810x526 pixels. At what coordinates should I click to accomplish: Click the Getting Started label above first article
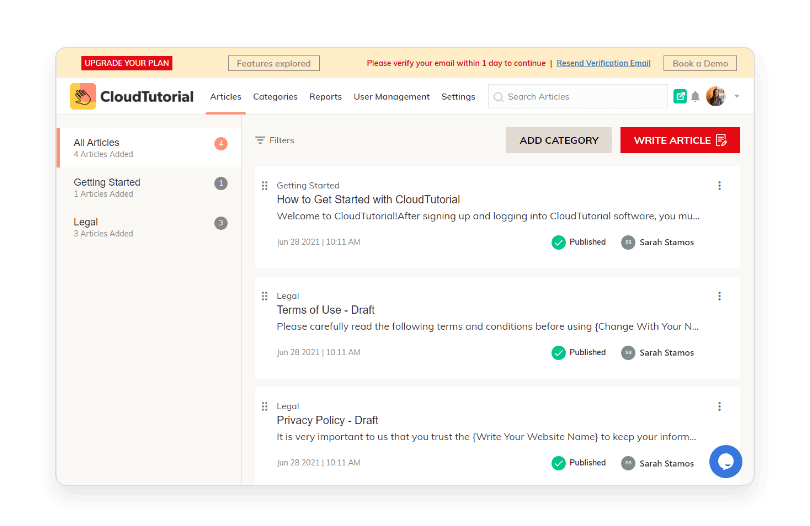[308, 185]
